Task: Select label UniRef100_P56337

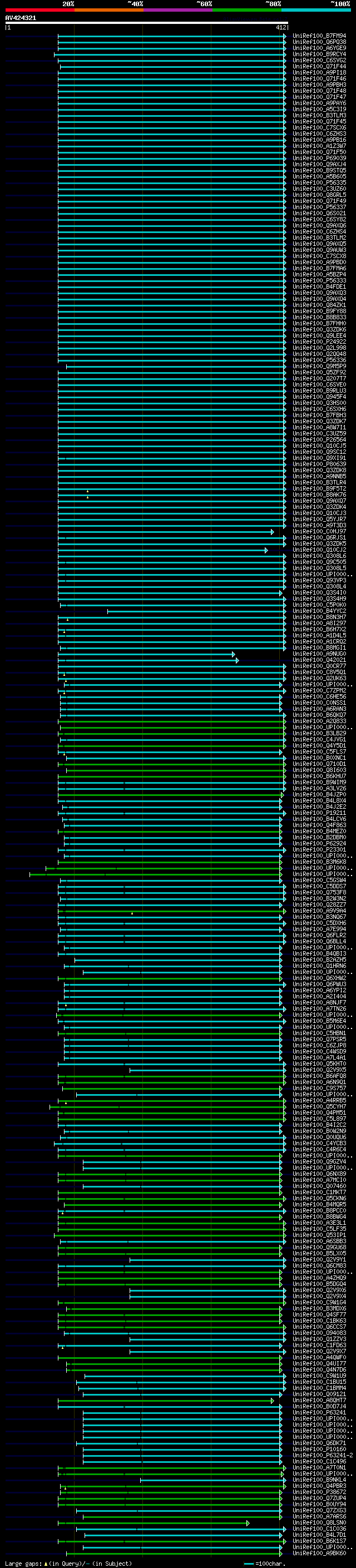Action: click(319, 207)
